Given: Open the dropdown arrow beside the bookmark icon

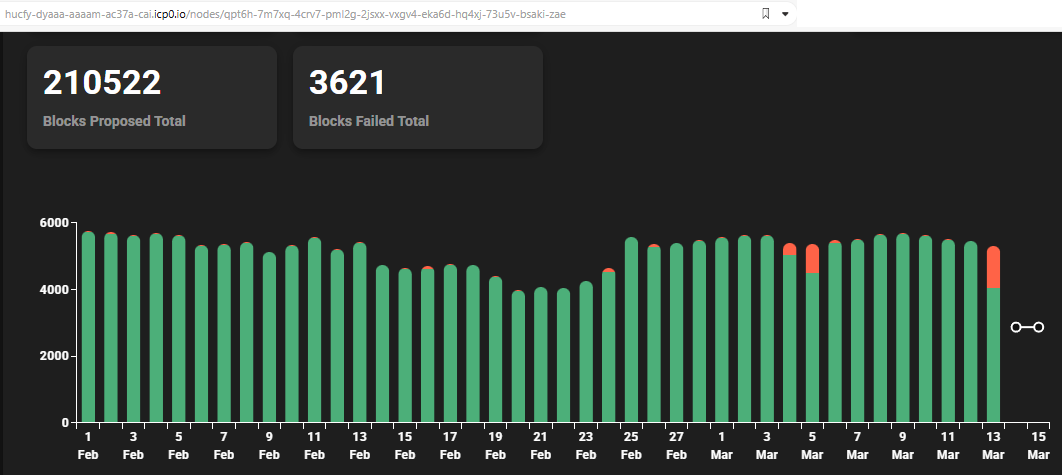Looking at the screenshot, I should (x=785, y=14).
